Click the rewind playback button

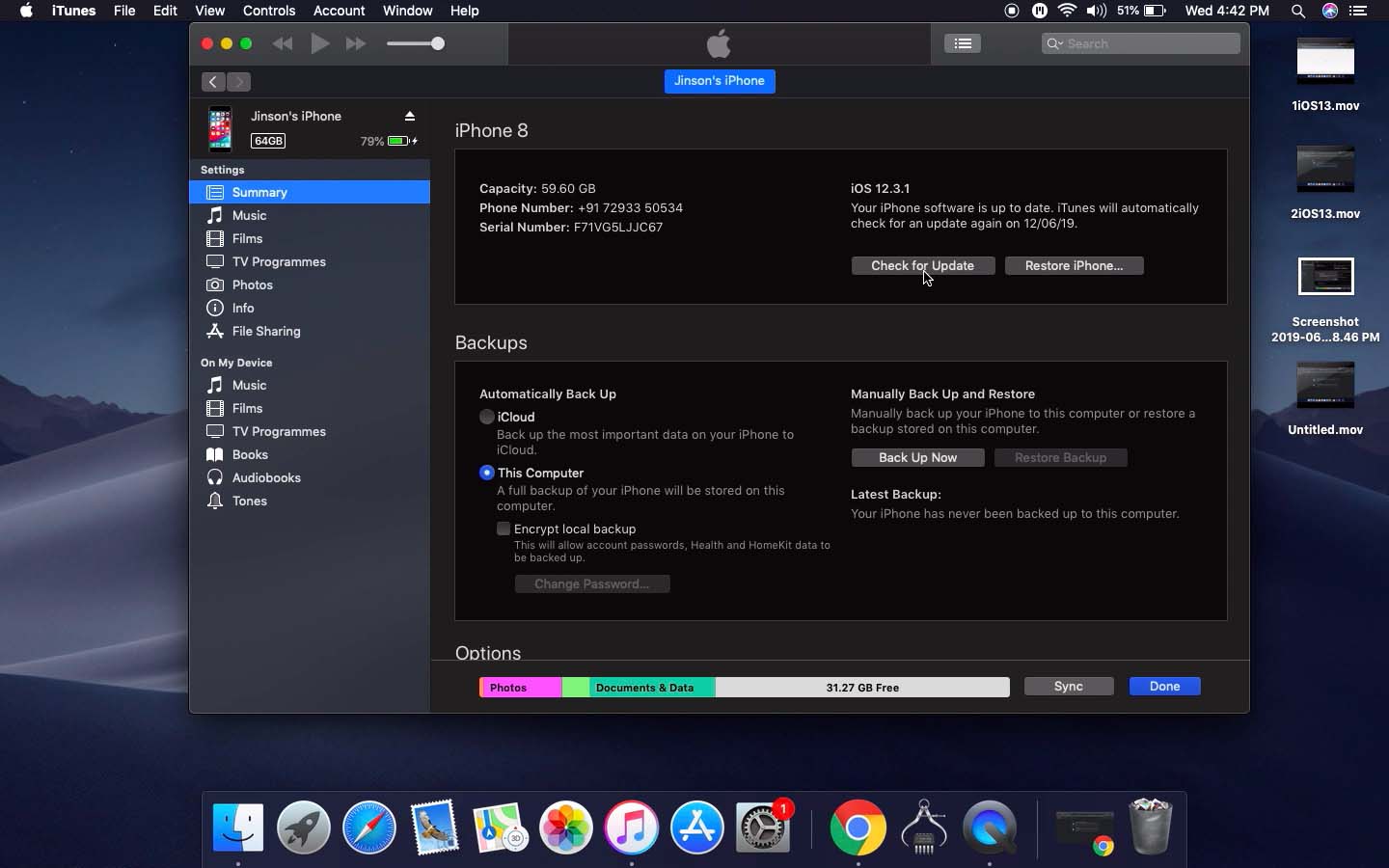[283, 43]
